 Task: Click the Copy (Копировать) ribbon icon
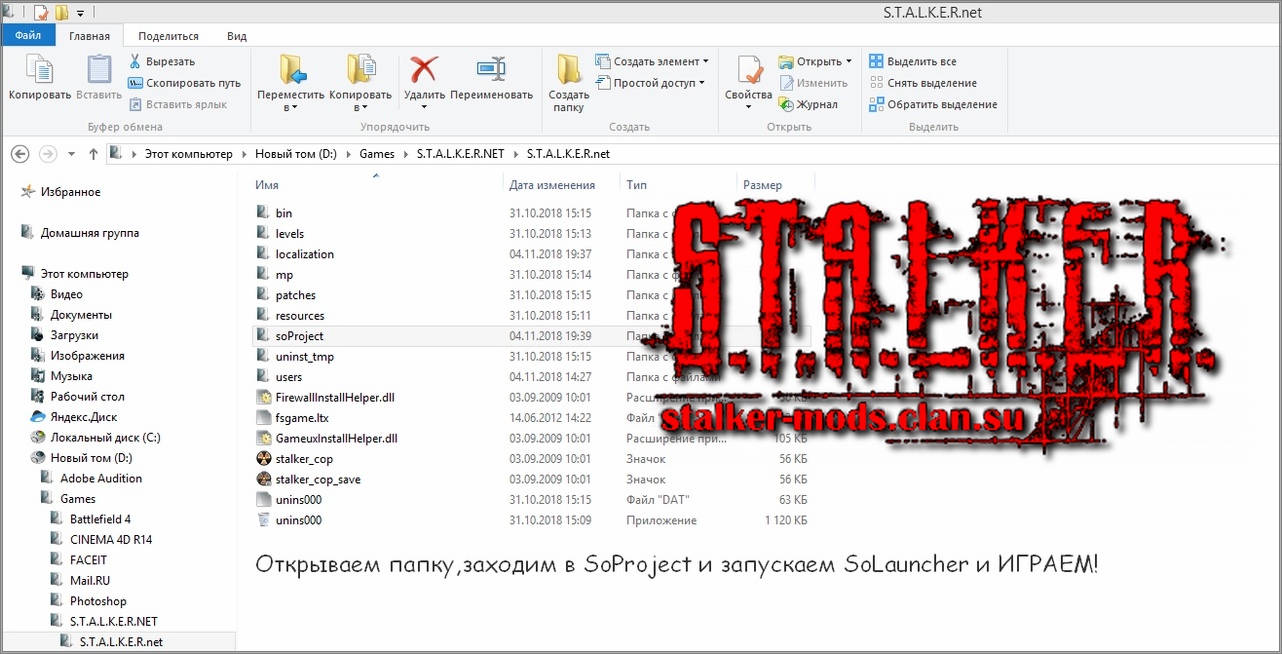(x=39, y=72)
